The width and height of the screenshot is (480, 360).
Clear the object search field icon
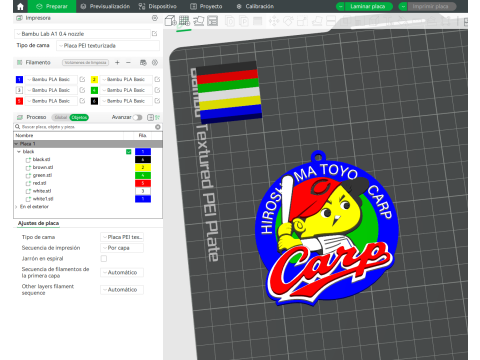click(158, 127)
